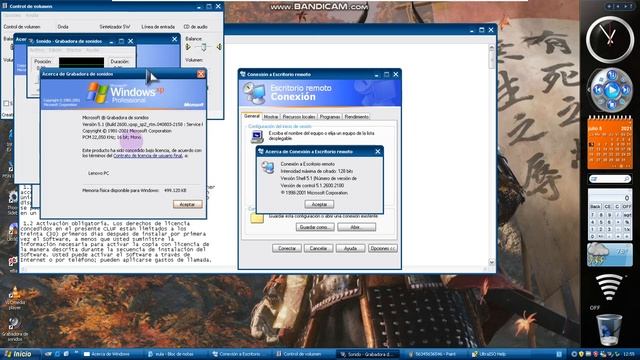Click the Guardar como button
The width and height of the screenshot is (640, 360).
click(315, 227)
